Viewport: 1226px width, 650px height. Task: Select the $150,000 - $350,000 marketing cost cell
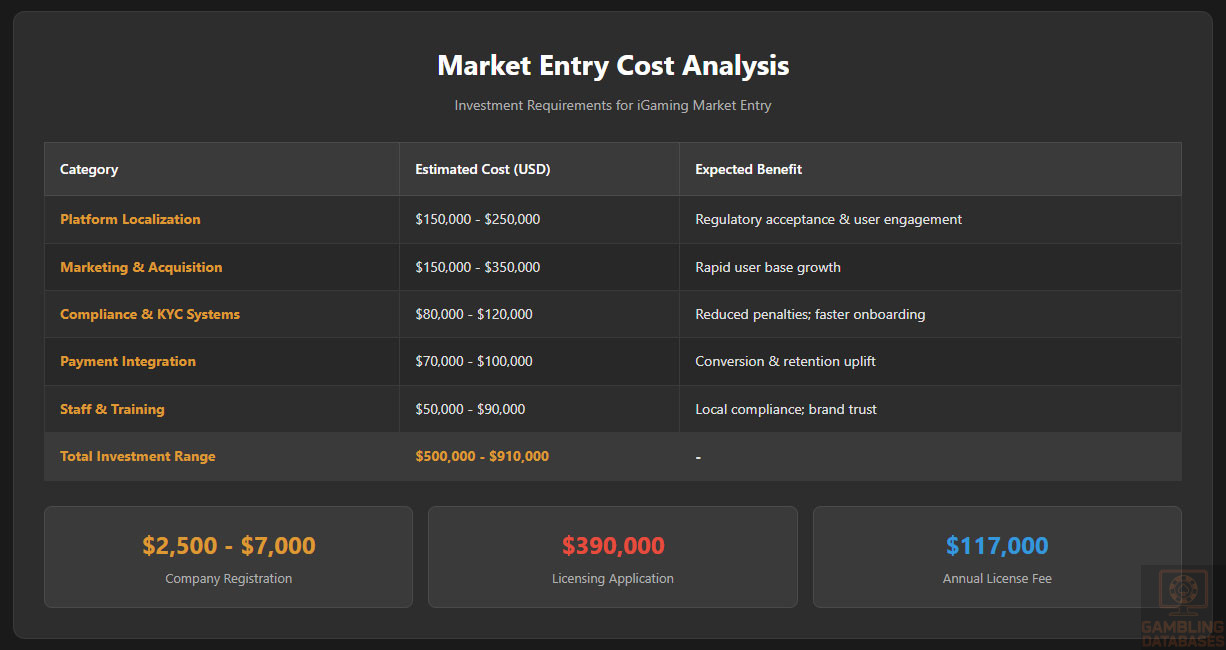[478, 267]
